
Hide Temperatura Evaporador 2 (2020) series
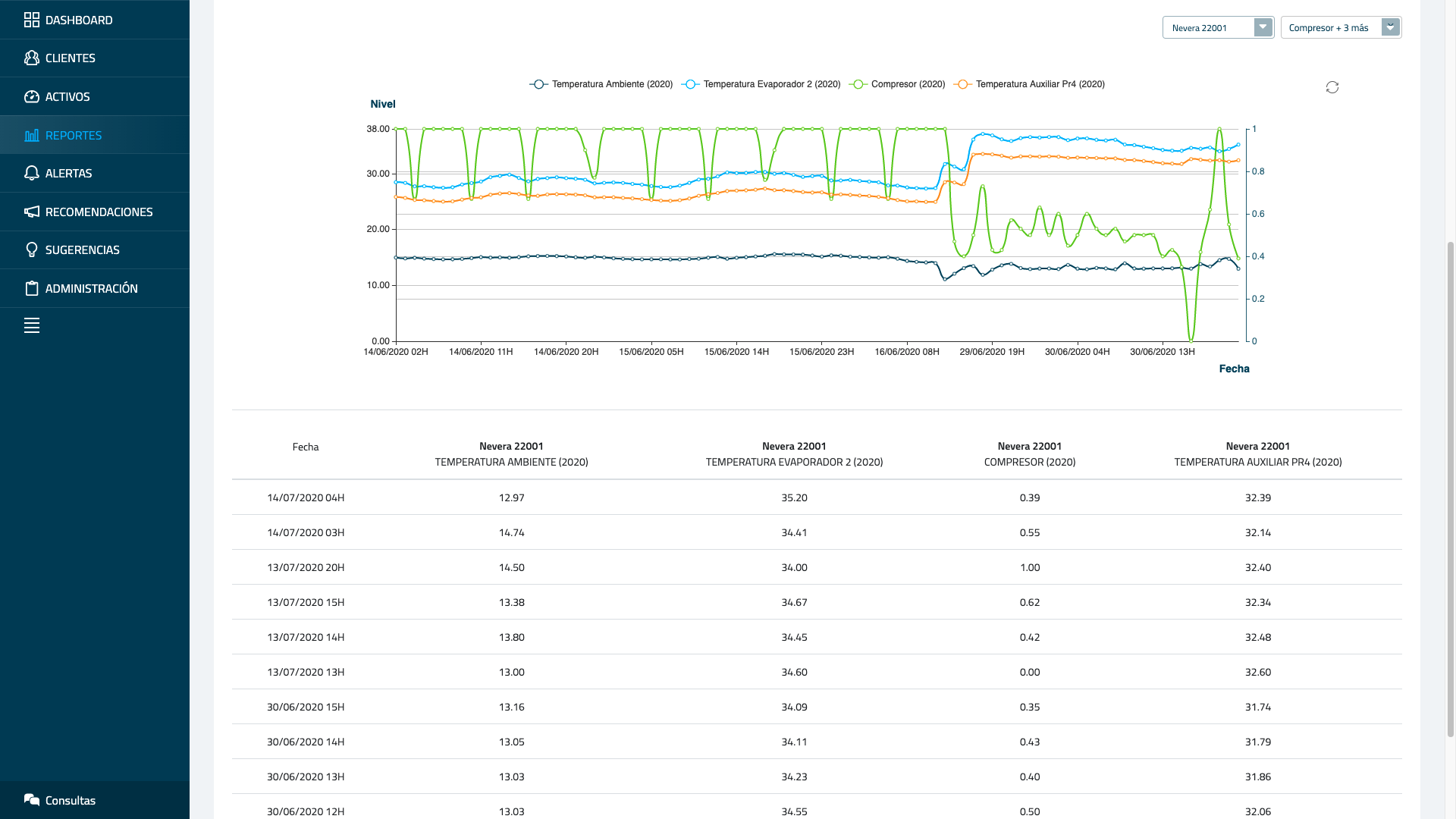pyautogui.click(x=770, y=84)
